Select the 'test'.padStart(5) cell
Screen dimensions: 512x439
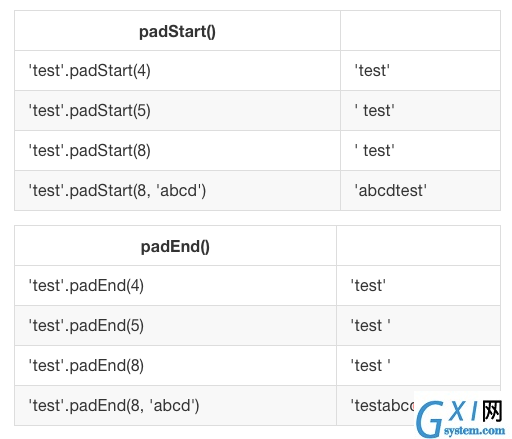coord(177,111)
